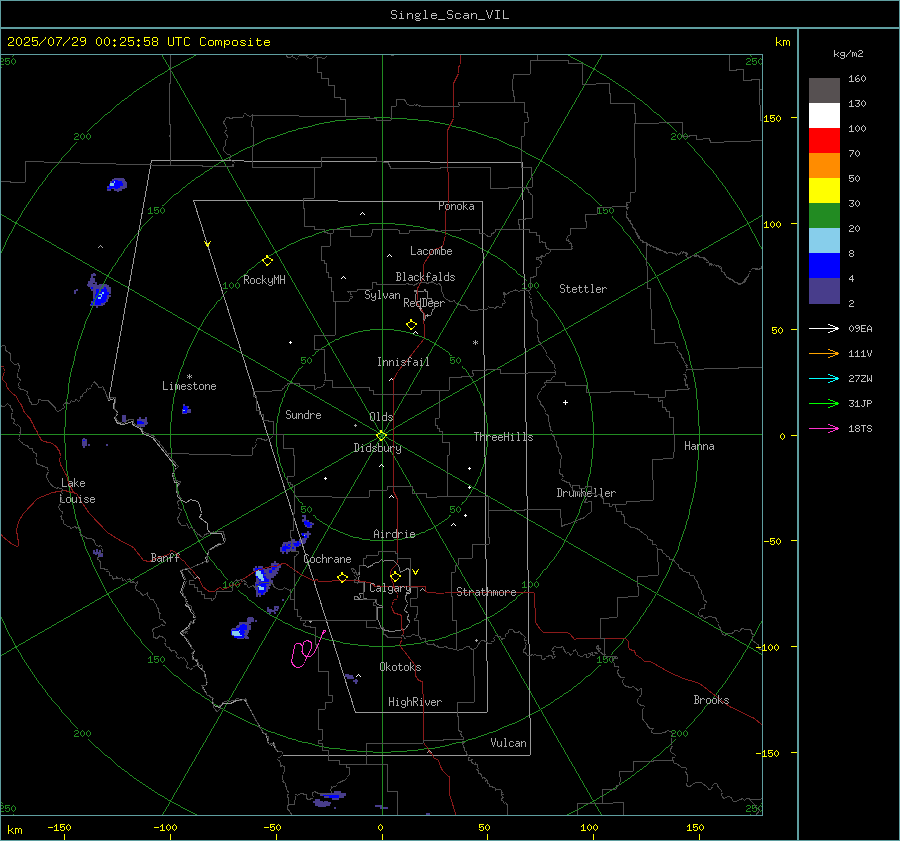Click the 2025/07/29 00:25:58 UTC Composite timestamp
This screenshot has height=841, width=900.
[138, 42]
